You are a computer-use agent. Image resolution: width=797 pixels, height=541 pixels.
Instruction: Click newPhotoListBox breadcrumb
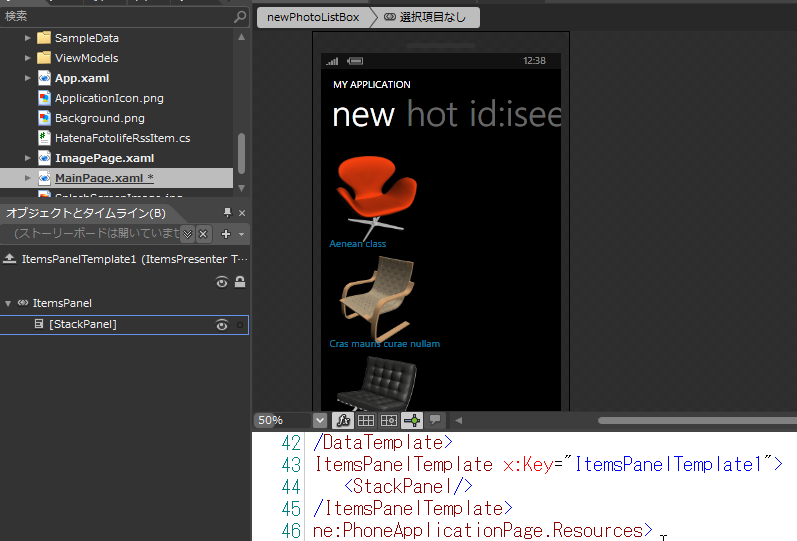tap(313, 17)
